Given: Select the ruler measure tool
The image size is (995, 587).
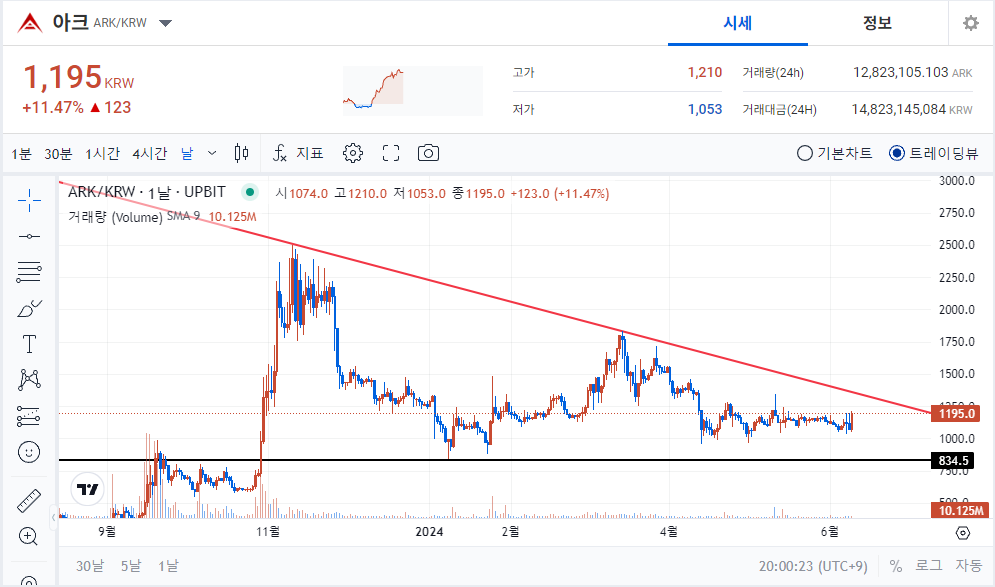Looking at the screenshot, I should 29,501.
